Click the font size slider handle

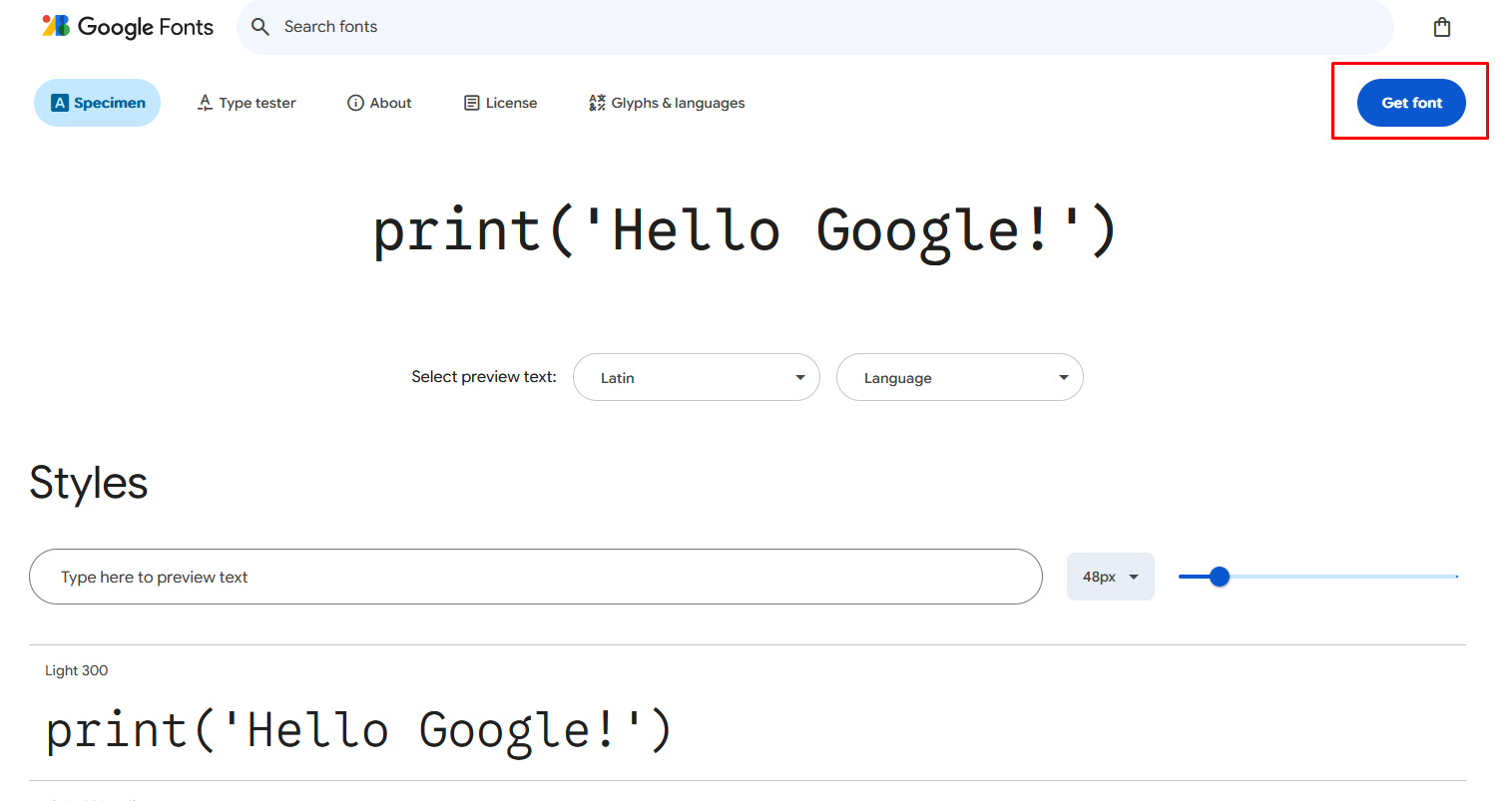pyautogui.click(x=1219, y=577)
